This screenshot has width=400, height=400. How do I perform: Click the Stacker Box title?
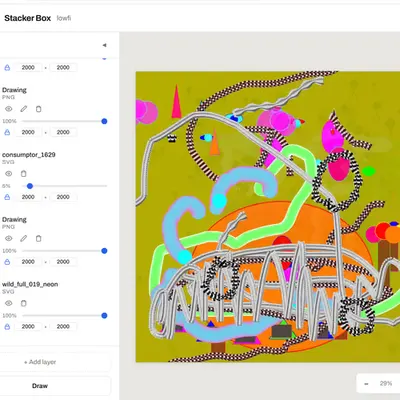coord(28,18)
